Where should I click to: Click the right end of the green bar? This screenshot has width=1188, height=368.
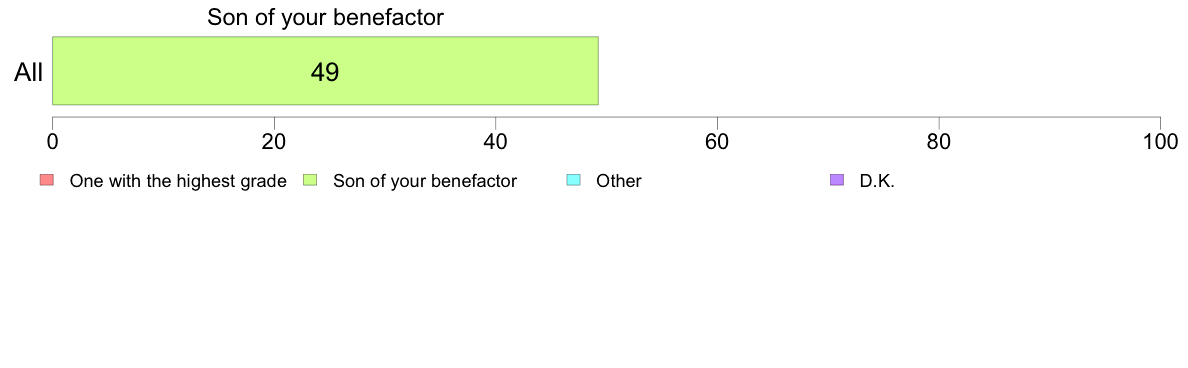pyautogui.click(x=596, y=70)
